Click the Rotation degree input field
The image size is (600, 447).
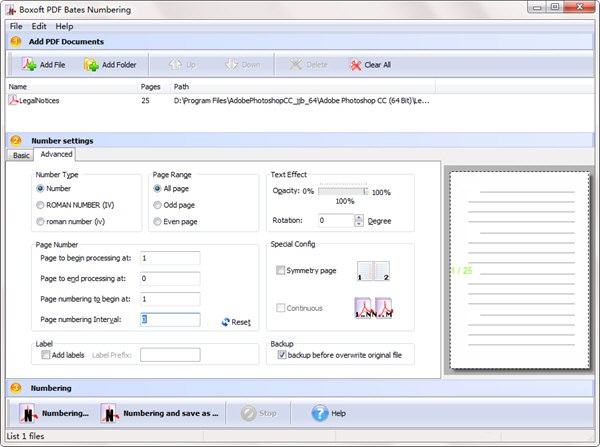[x=336, y=220]
